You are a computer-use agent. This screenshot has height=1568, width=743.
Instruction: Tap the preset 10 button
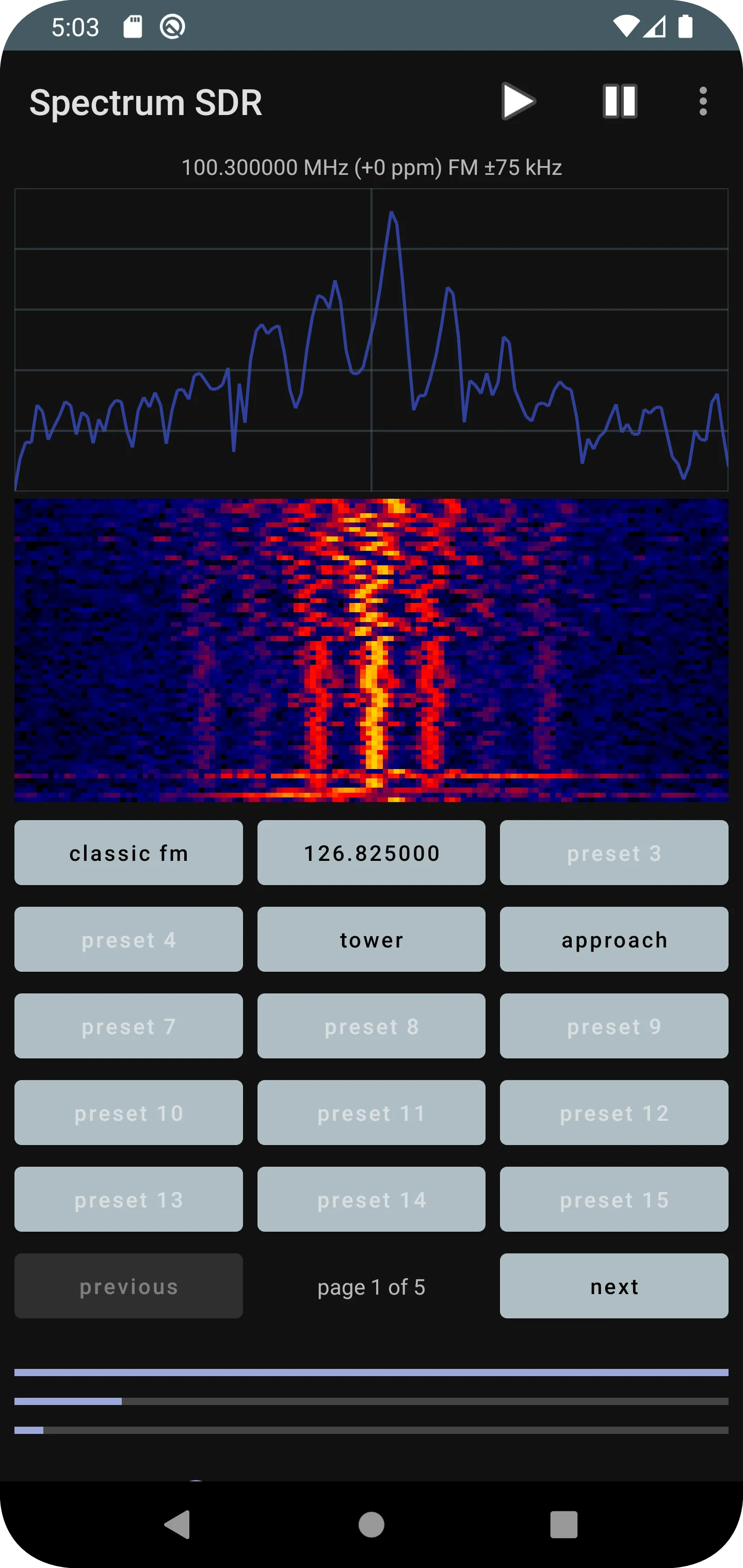tap(128, 1113)
